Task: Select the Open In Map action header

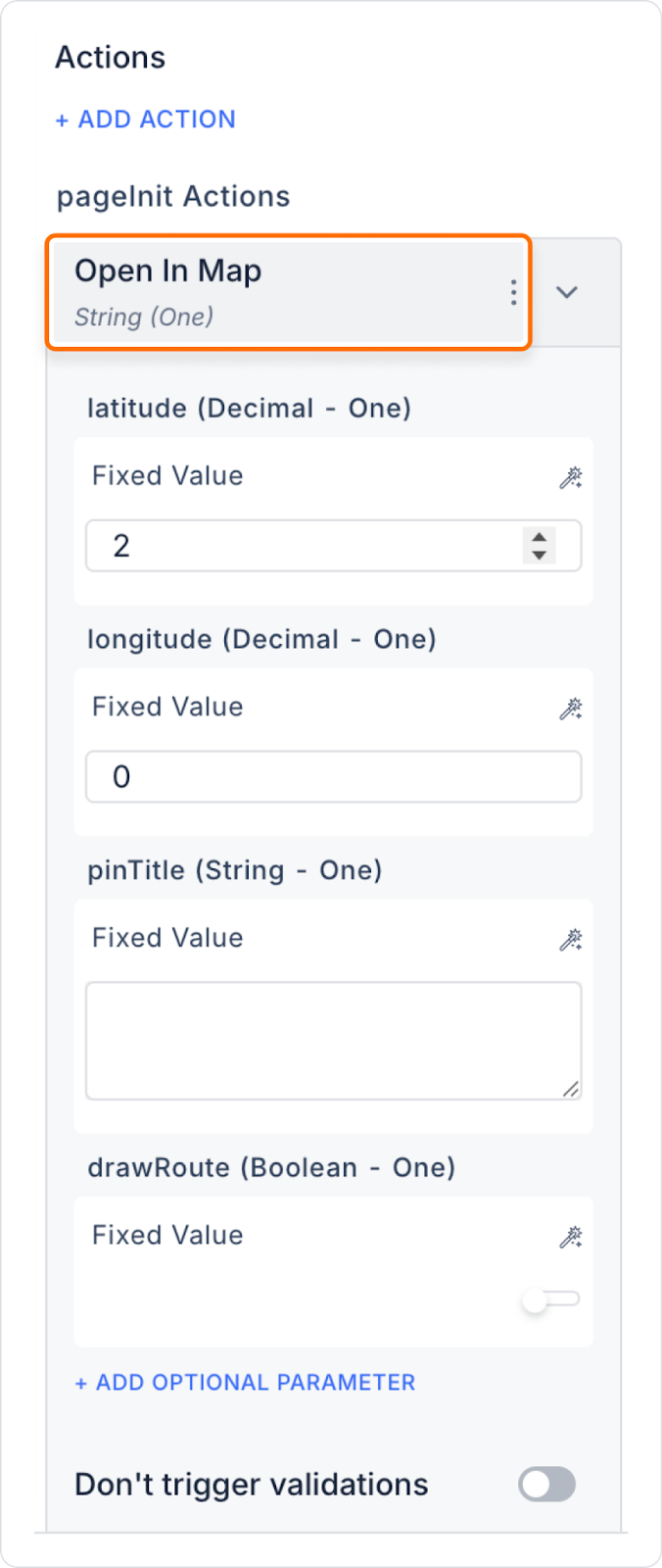Action: click(x=289, y=292)
